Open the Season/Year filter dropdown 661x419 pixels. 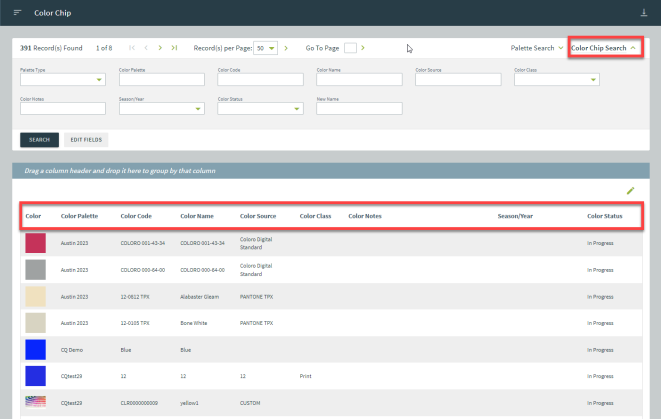coord(161,109)
